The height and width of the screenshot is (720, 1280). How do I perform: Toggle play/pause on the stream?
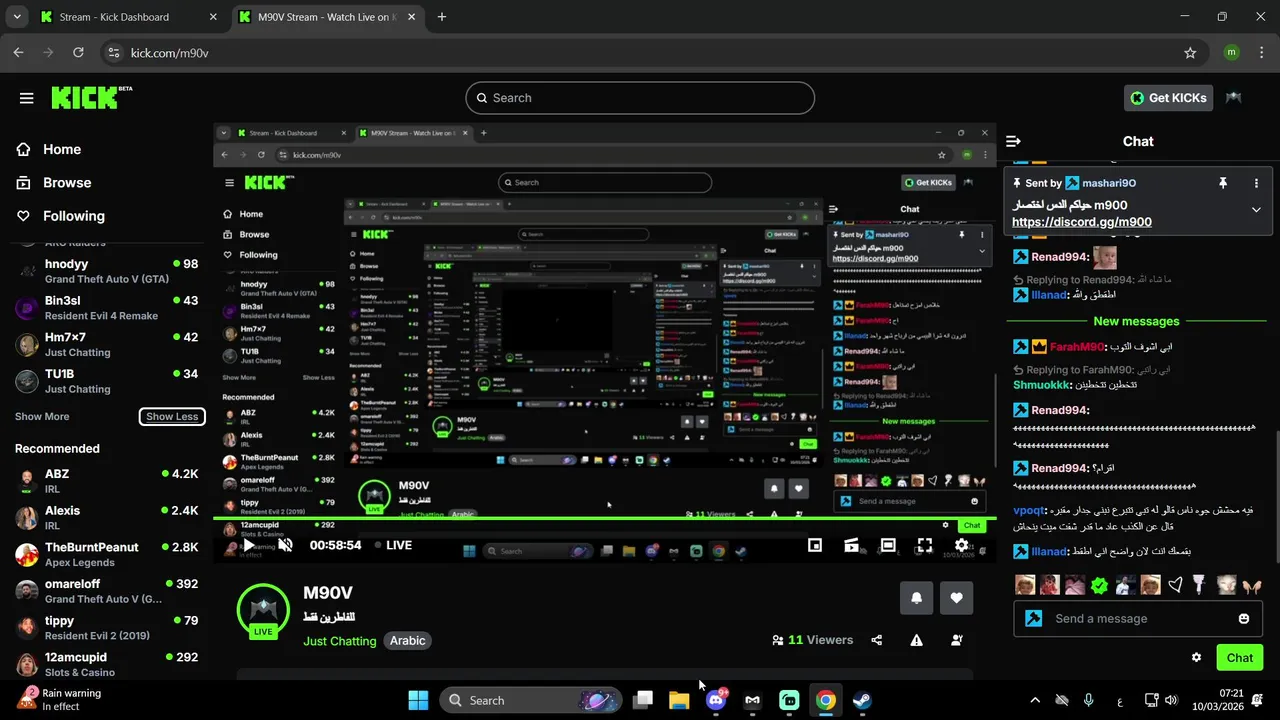(x=249, y=545)
